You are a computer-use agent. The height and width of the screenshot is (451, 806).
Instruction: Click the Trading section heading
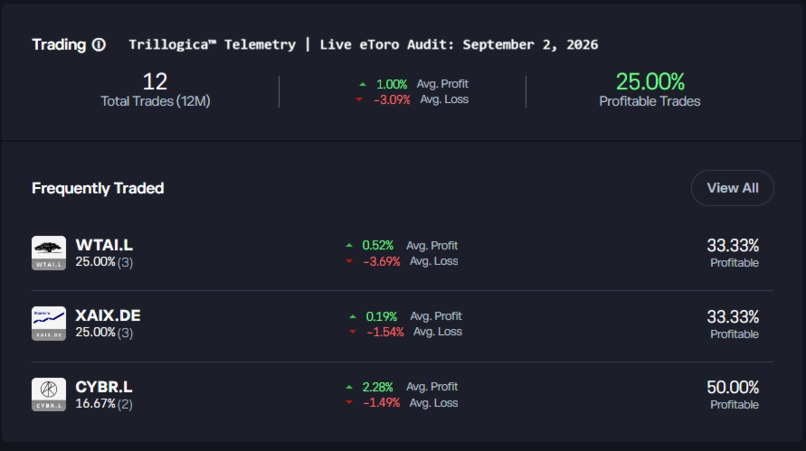coord(59,45)
